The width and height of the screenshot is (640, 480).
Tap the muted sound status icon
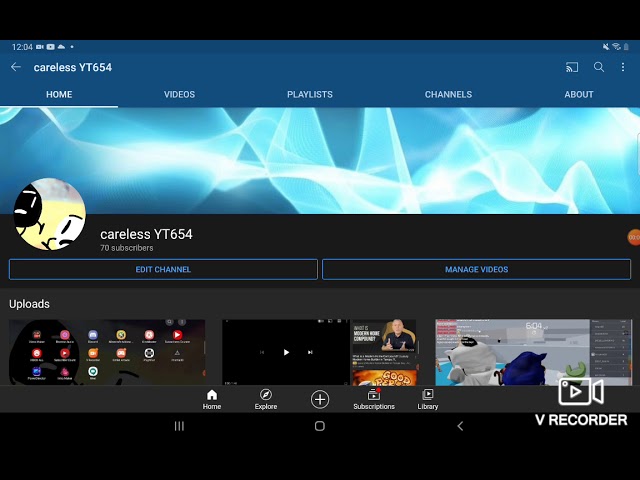pyautogui.click(x=606, y=47)
